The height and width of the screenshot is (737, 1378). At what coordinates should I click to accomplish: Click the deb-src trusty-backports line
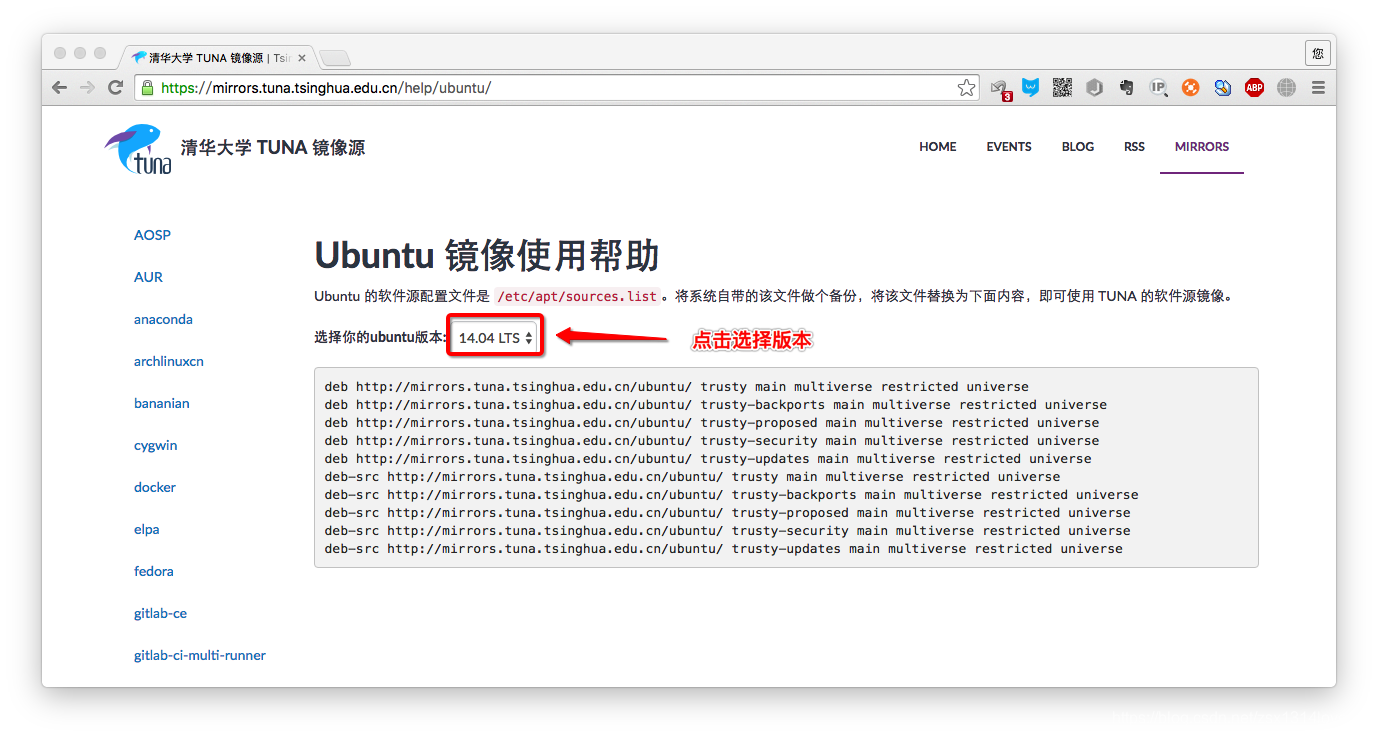pos(732,495)
